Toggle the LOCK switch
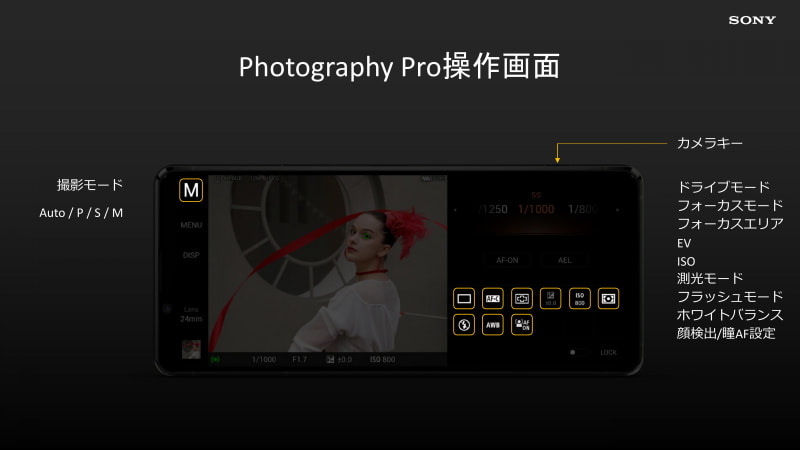The image size is (800, 450). pos(579,352)
